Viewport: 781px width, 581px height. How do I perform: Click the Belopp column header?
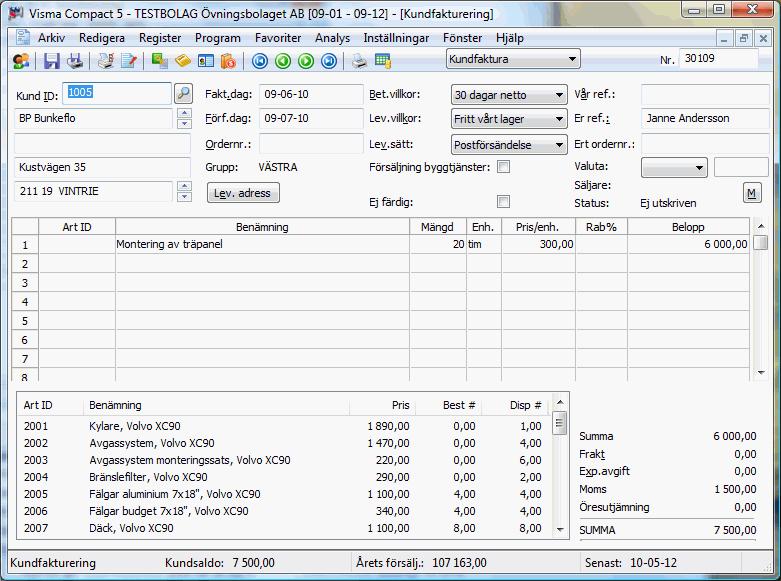688,227
